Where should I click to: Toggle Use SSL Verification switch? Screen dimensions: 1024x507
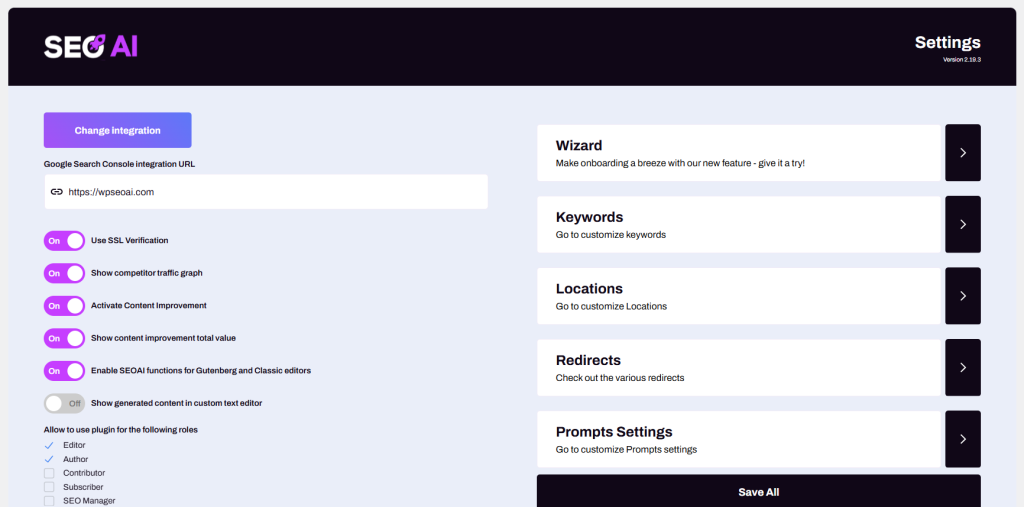(65, 240)
